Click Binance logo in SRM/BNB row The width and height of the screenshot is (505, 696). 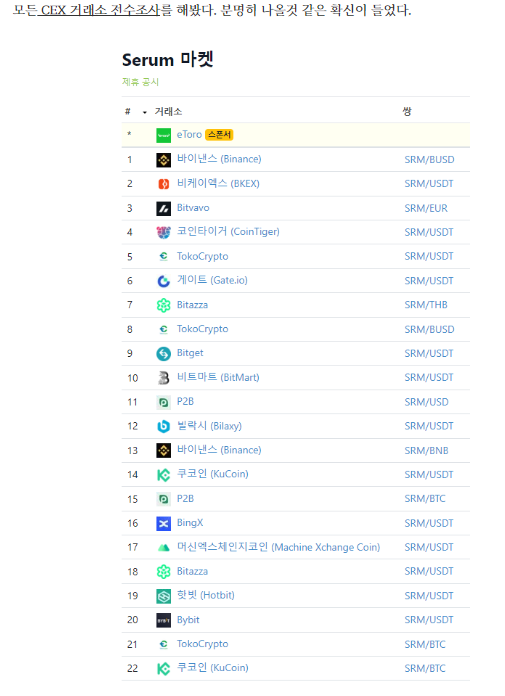pos(163,451)
